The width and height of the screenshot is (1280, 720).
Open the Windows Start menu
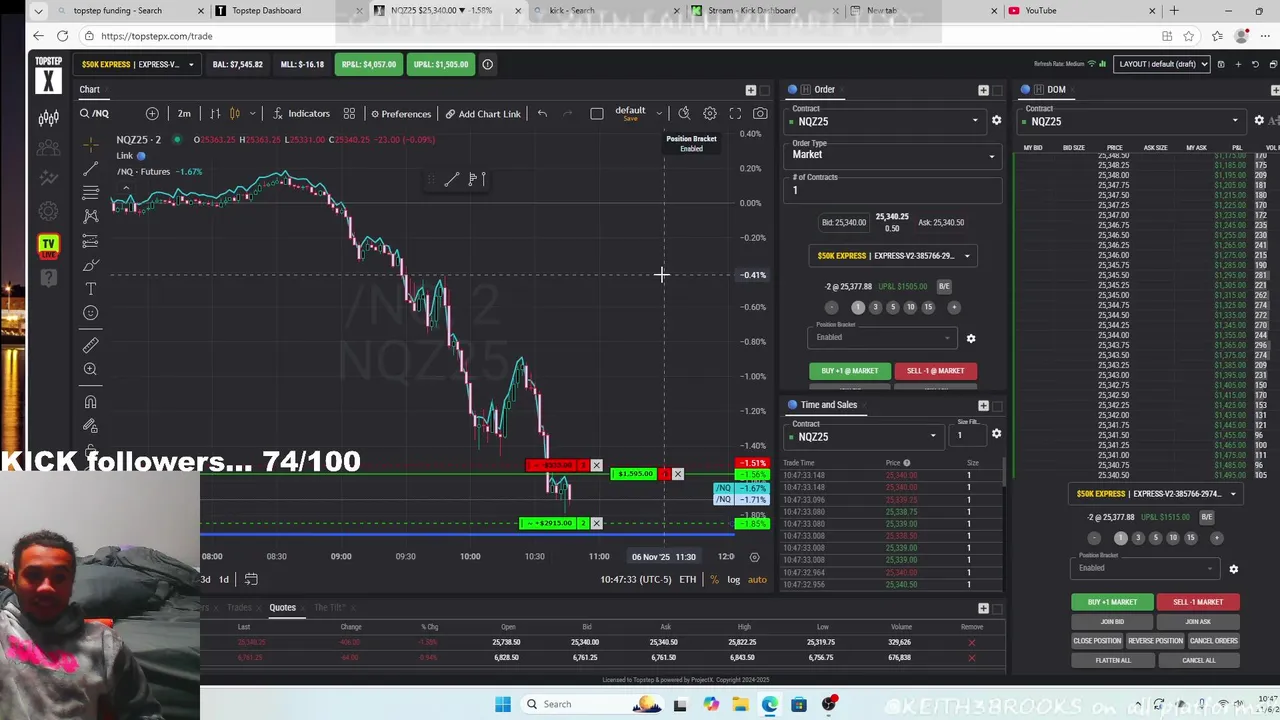click(502, 704)
